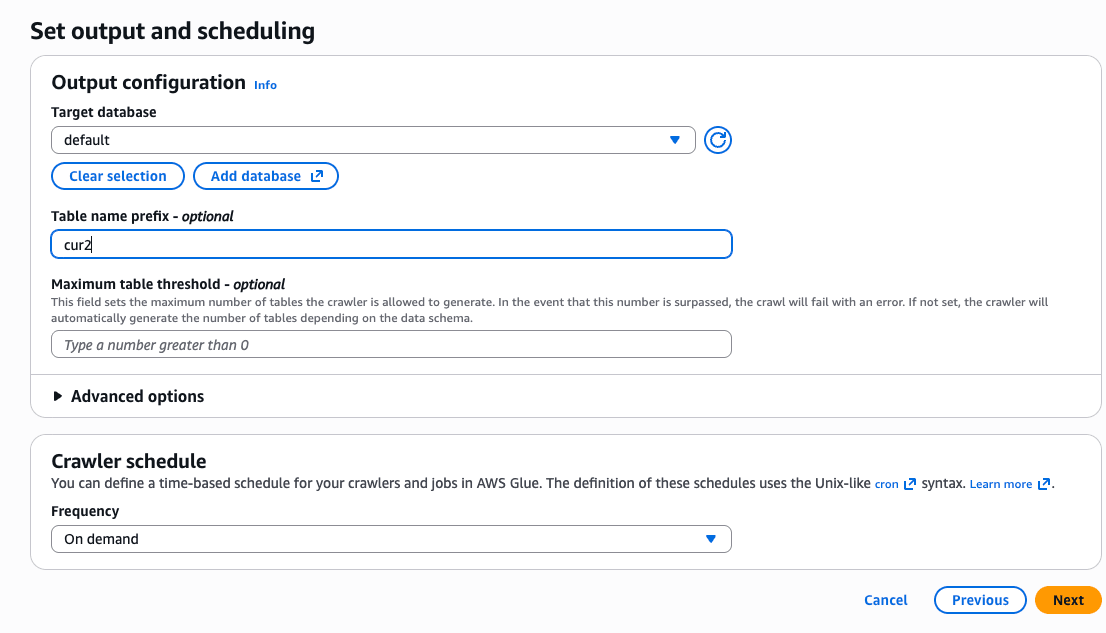Go back with the Previous button
This screenshot has height=633, width=1106.
click(x=979, y=600)
